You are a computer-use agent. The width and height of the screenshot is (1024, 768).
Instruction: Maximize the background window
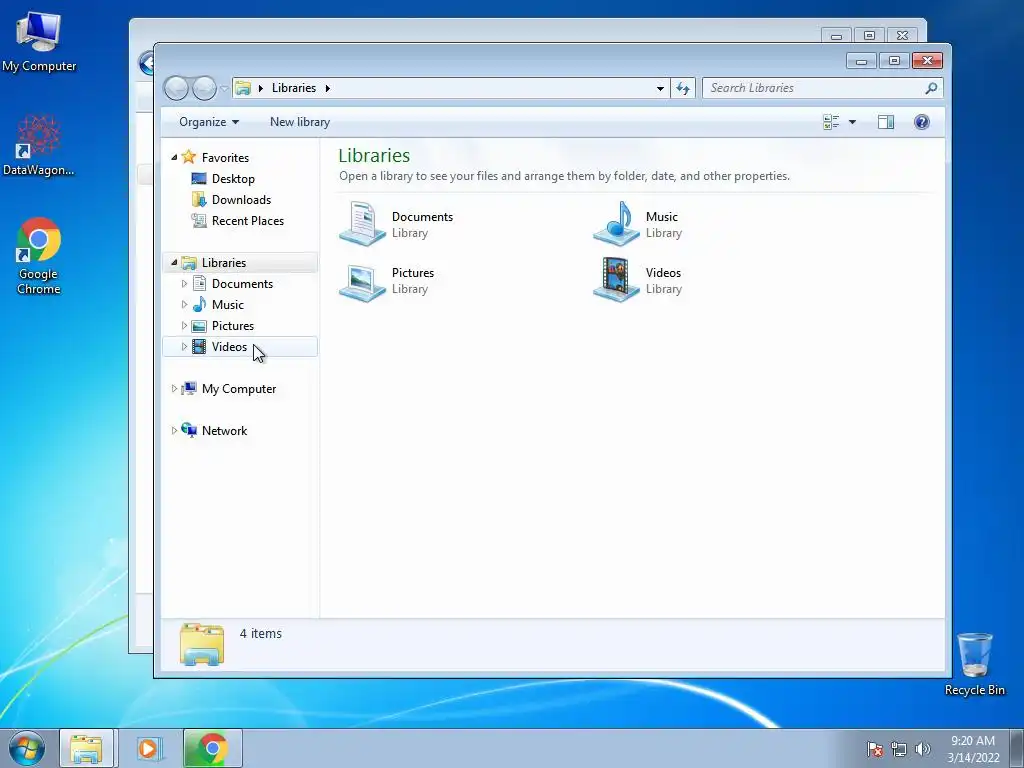(869, 35)
